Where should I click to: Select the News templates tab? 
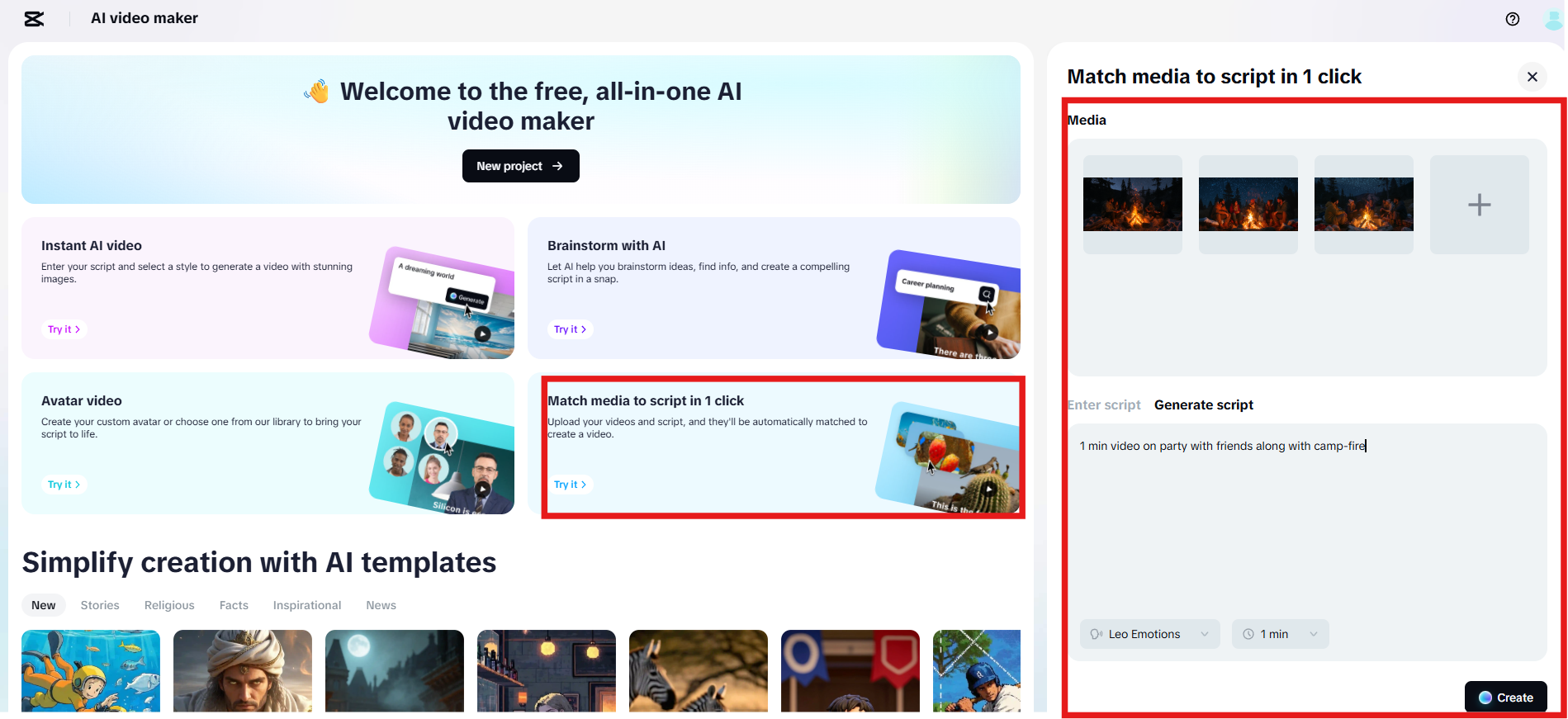click(x=381, y=605)
